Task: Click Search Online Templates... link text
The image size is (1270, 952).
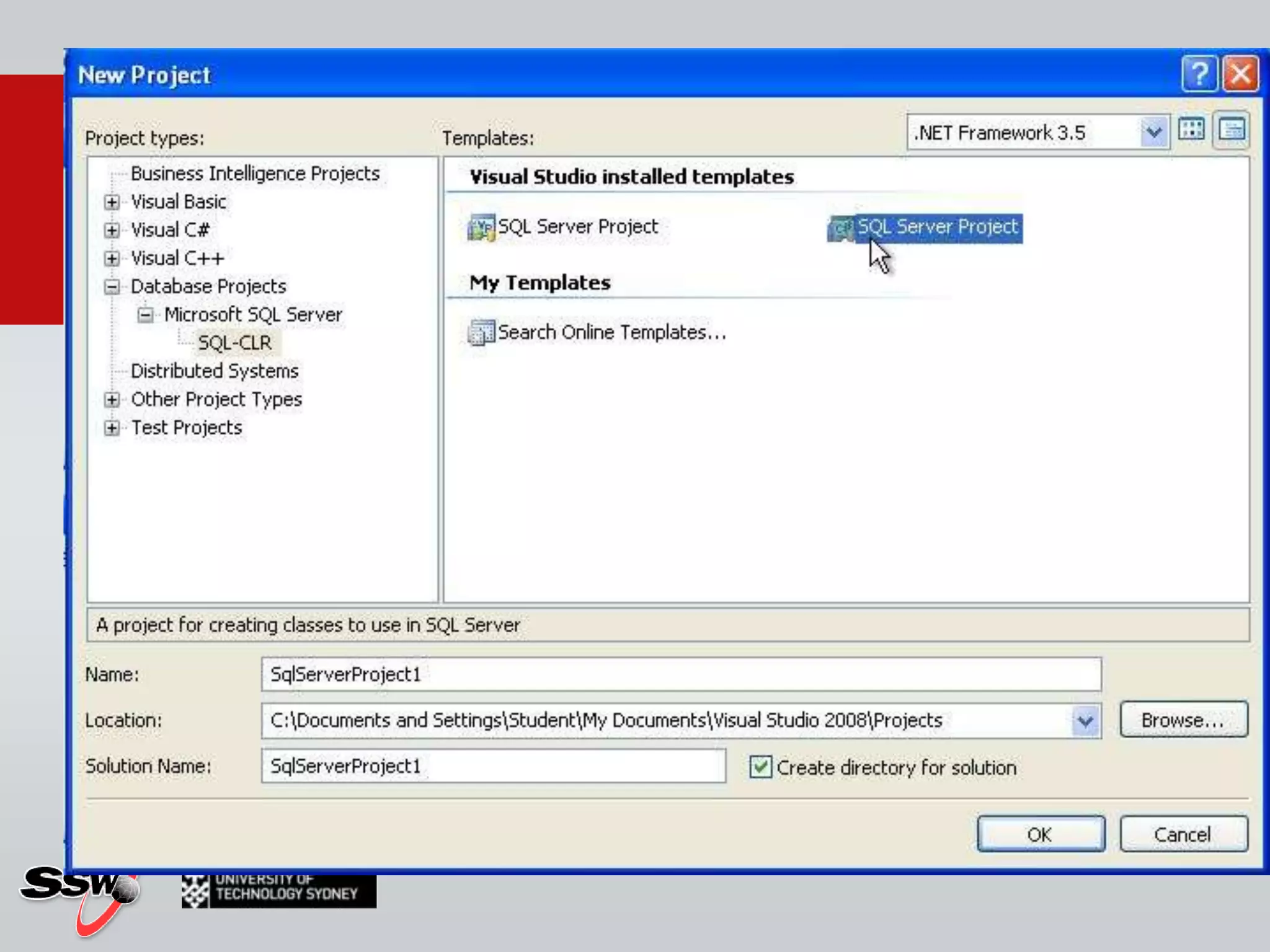Action: click(x=612, y=332)
